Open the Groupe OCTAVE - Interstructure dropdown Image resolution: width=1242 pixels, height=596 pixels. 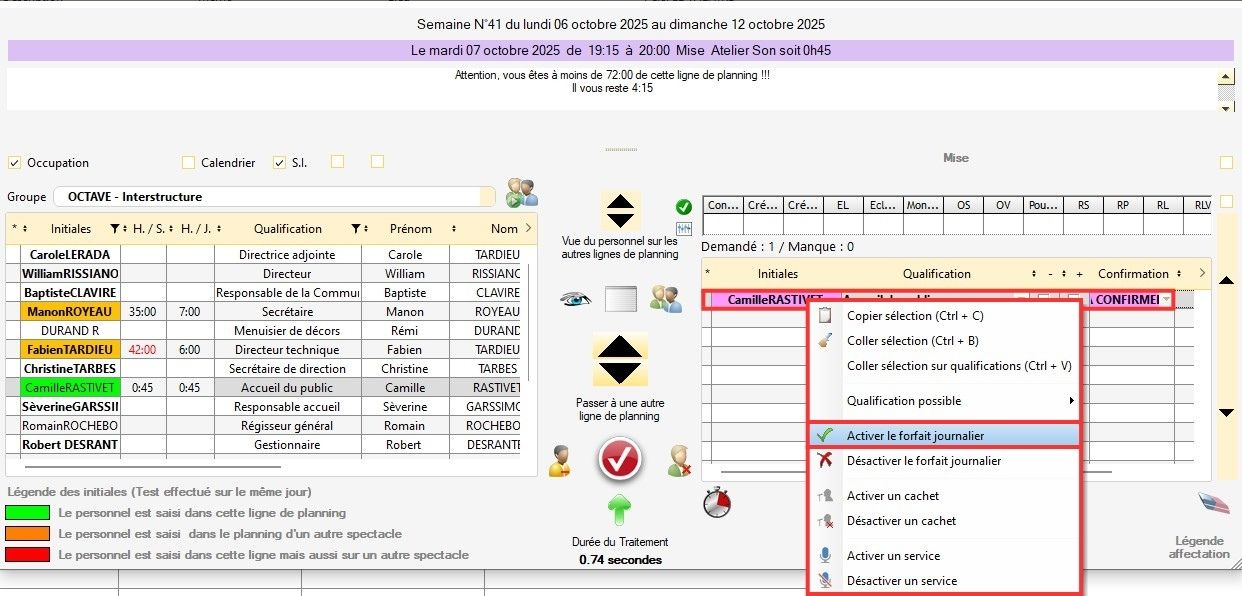[x=273, y=197]
